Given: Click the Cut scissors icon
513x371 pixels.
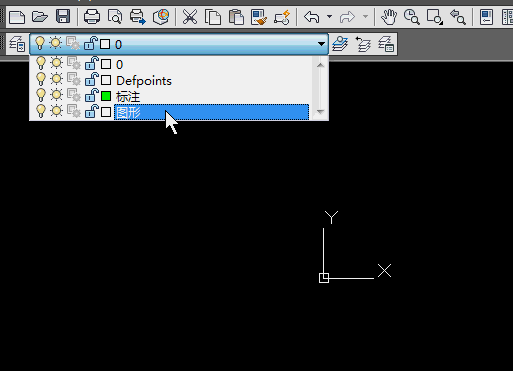Looking at the screenshot, I should click(x=190, y=17).
